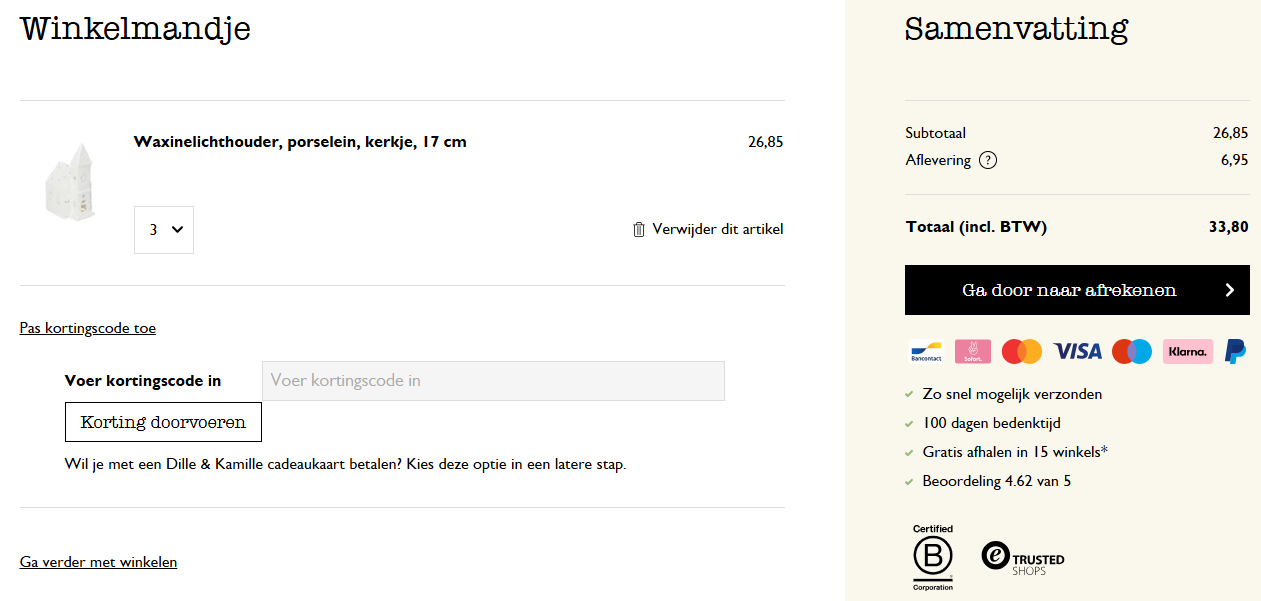Click 'Ga door naar afrekenen' checkout button
1261x601 pixels.
coord(1077,290)
